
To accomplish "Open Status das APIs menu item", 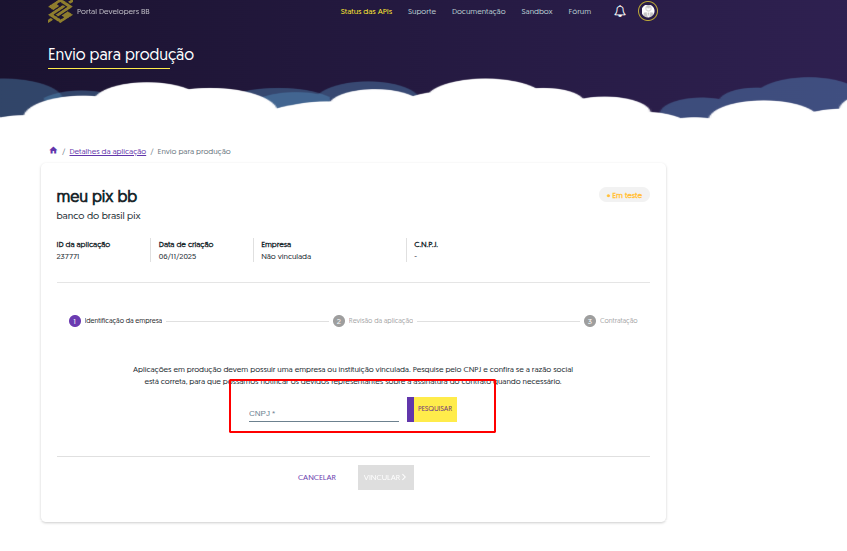I will tap(366, 12).
